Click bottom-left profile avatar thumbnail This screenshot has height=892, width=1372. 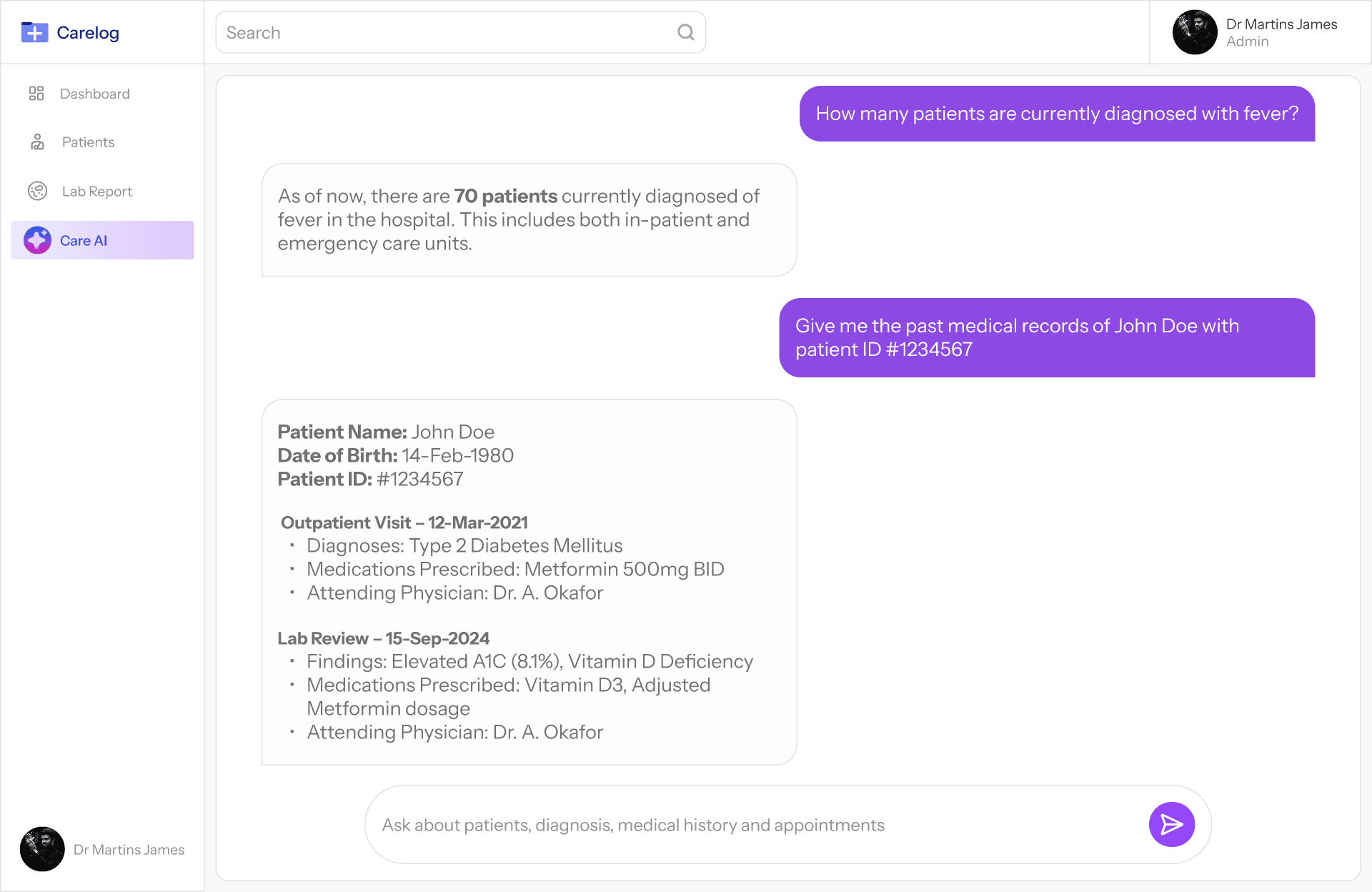42,849
